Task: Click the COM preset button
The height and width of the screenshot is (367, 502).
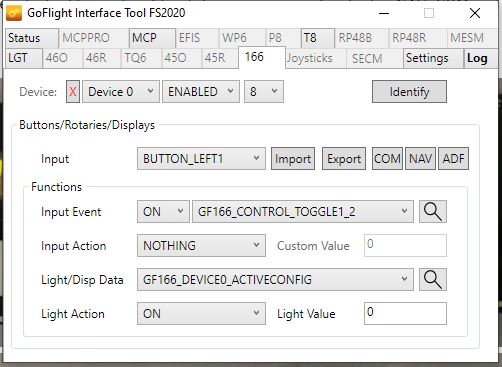Action: point(387,159)
